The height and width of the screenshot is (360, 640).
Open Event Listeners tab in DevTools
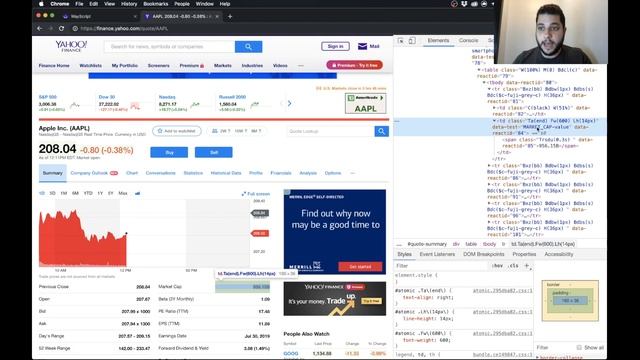coord(437,254)
